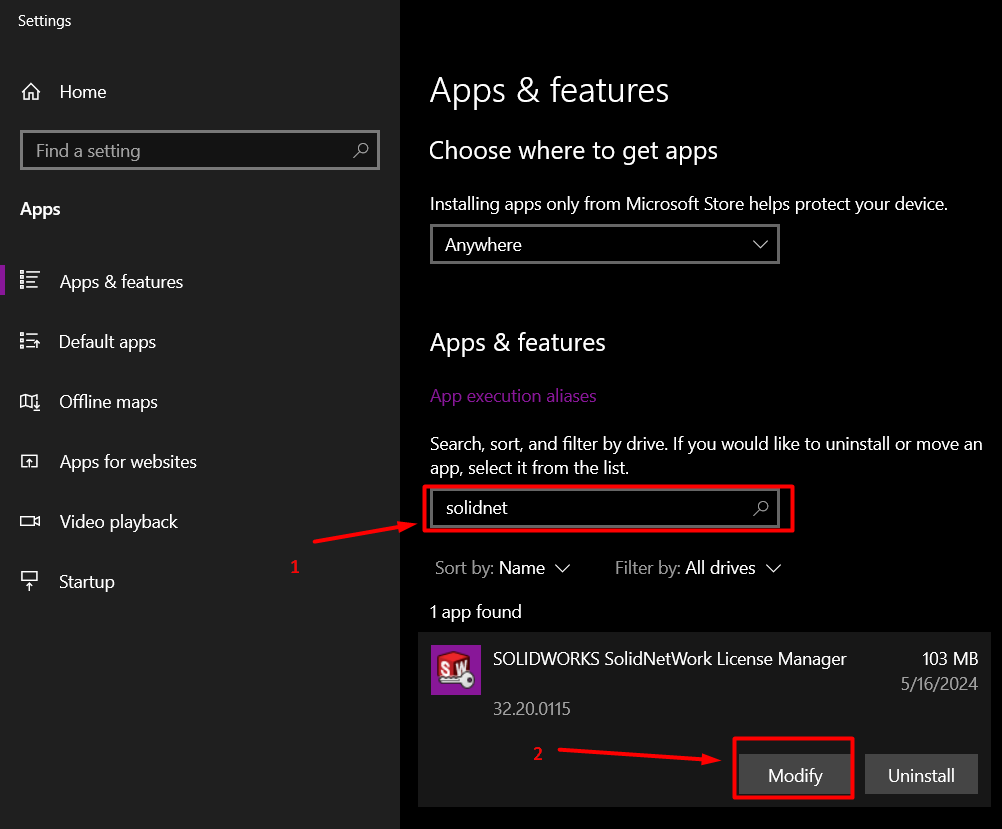Open the App execution aliases link
The height and width of the screenshot is (829, 1002).
pyautogui.click(x=512, y=396)
